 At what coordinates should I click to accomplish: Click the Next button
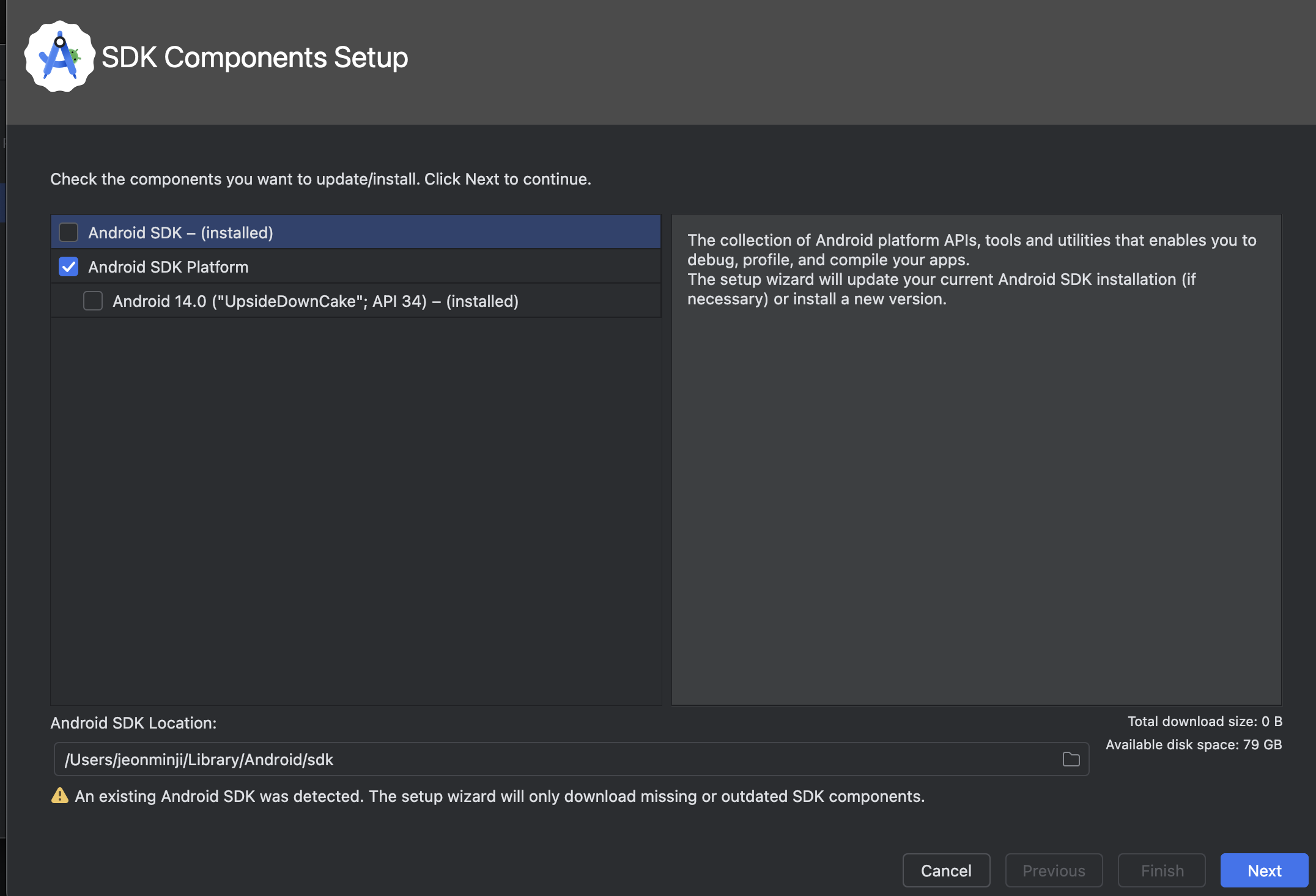[1264, 870]
